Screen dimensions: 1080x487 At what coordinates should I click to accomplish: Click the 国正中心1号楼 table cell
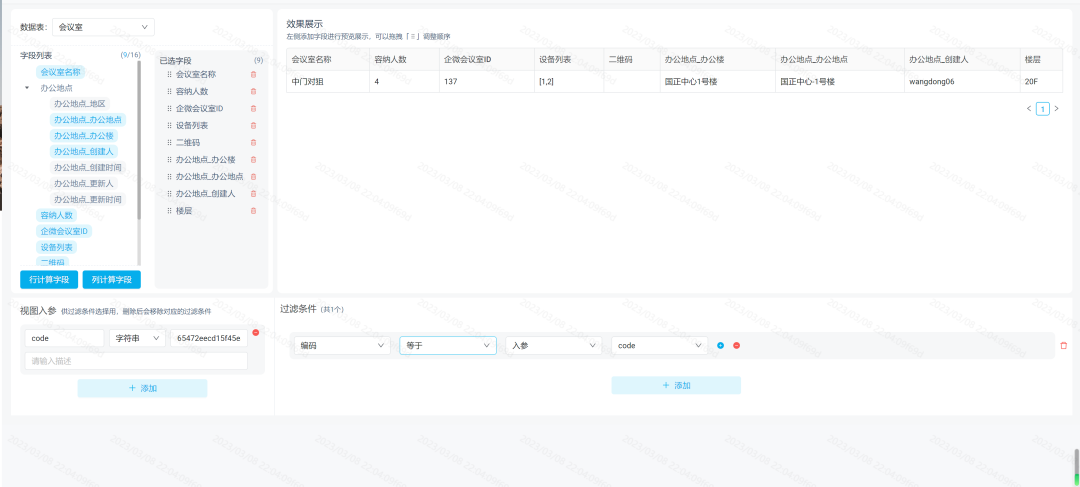[x=717, y=81]
